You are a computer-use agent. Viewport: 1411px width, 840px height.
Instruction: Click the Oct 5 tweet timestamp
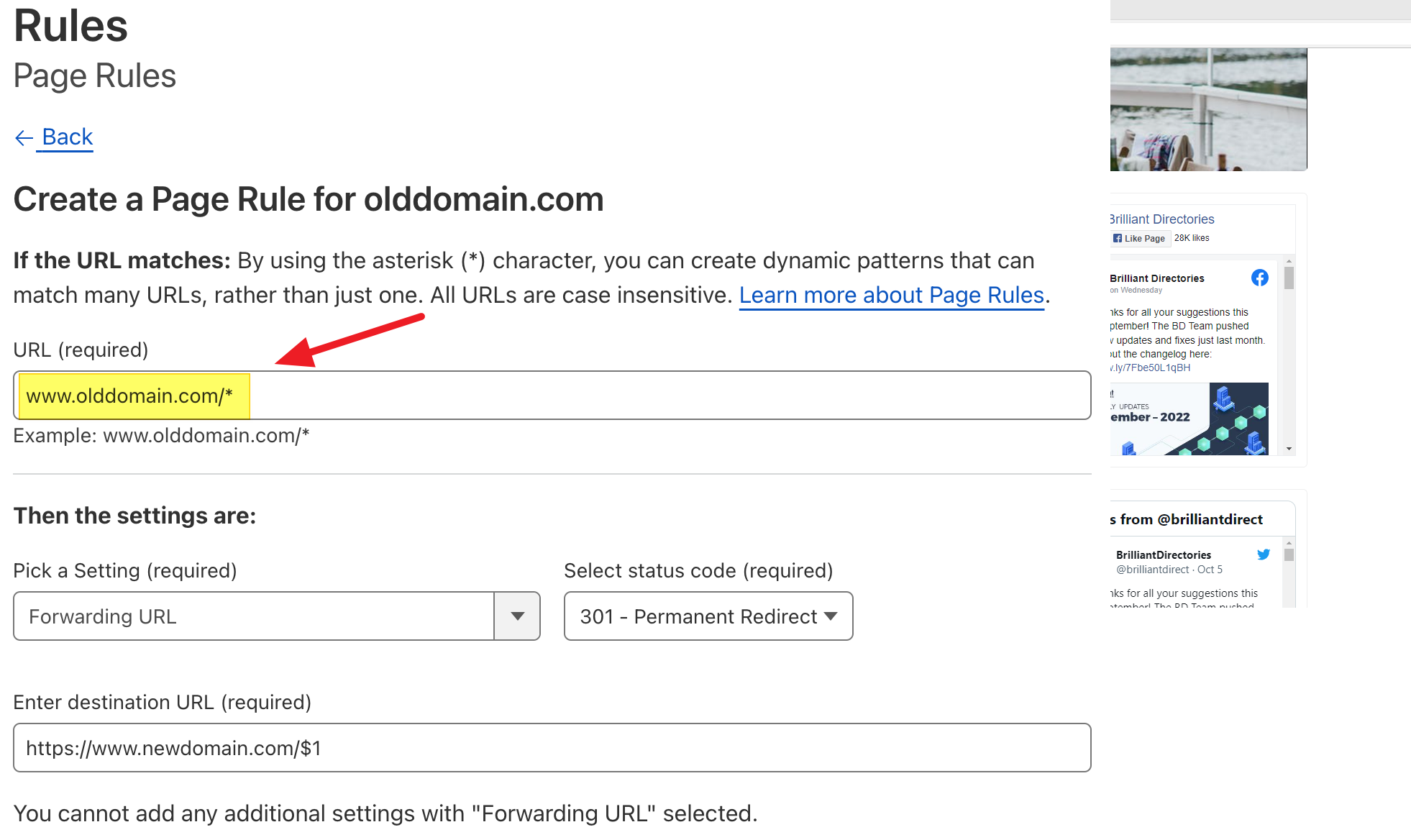(x=1210, y=569)
